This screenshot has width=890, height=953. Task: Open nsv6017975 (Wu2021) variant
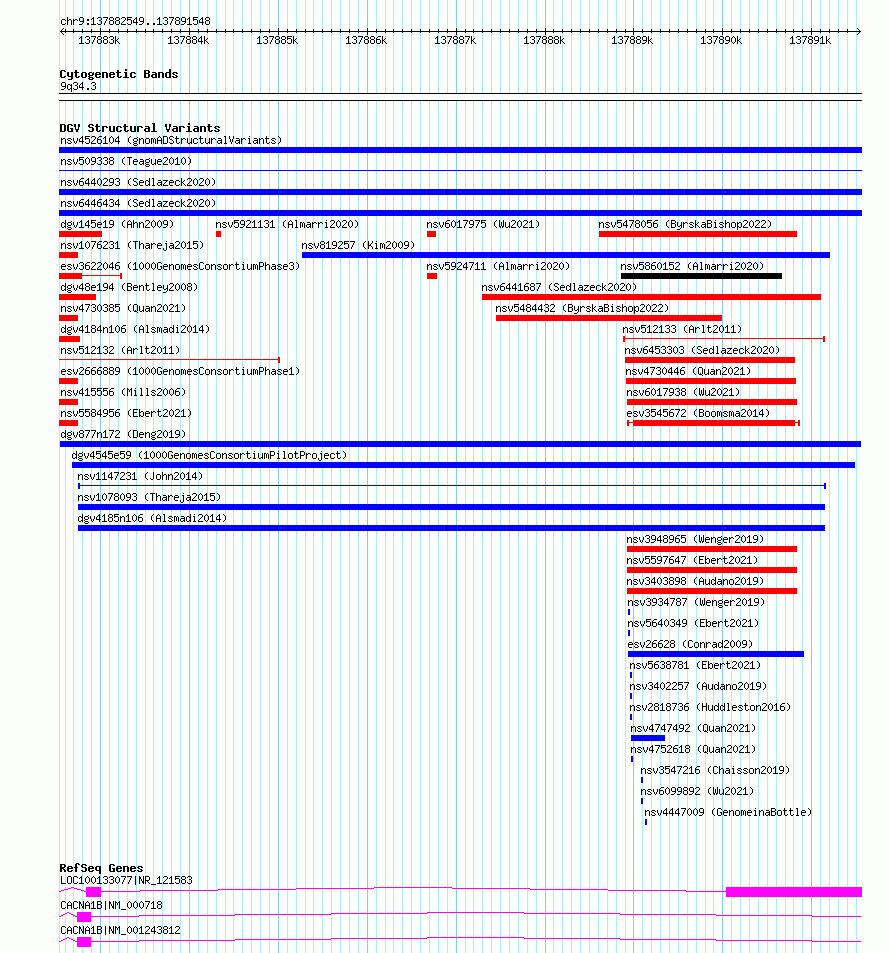point(483,224)
